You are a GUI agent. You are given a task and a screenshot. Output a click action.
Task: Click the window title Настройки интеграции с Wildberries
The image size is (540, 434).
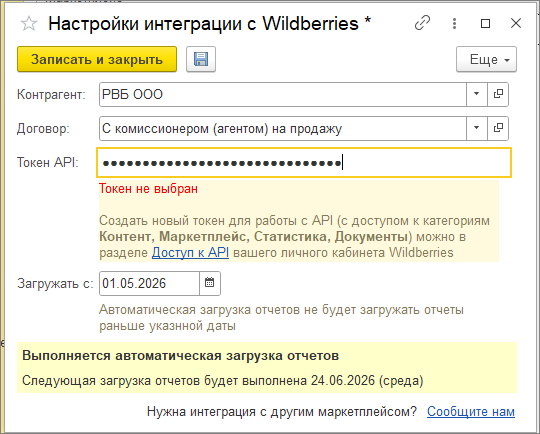click(x=203, y=24)
